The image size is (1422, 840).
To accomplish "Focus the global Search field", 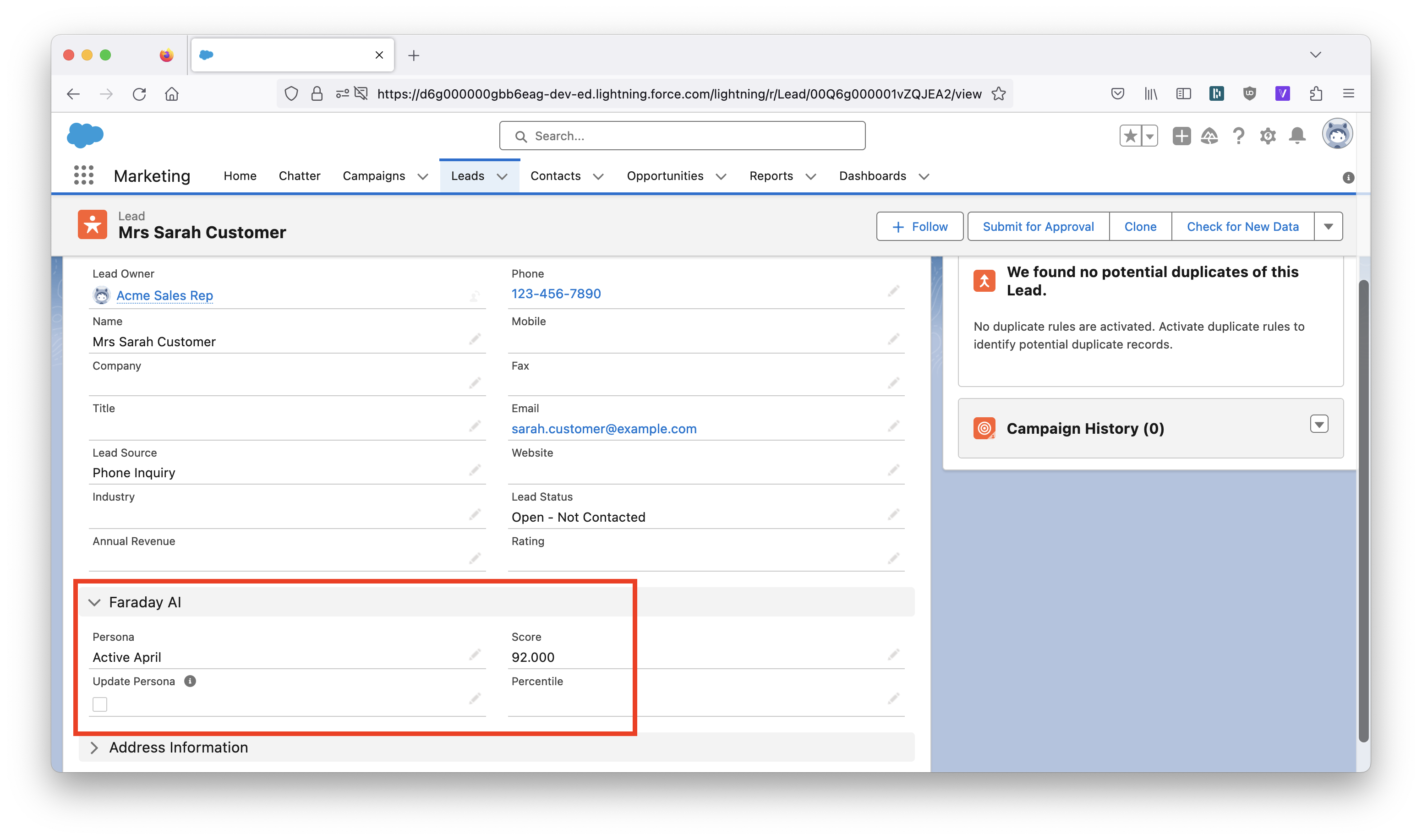I will (x=682, y=136).
